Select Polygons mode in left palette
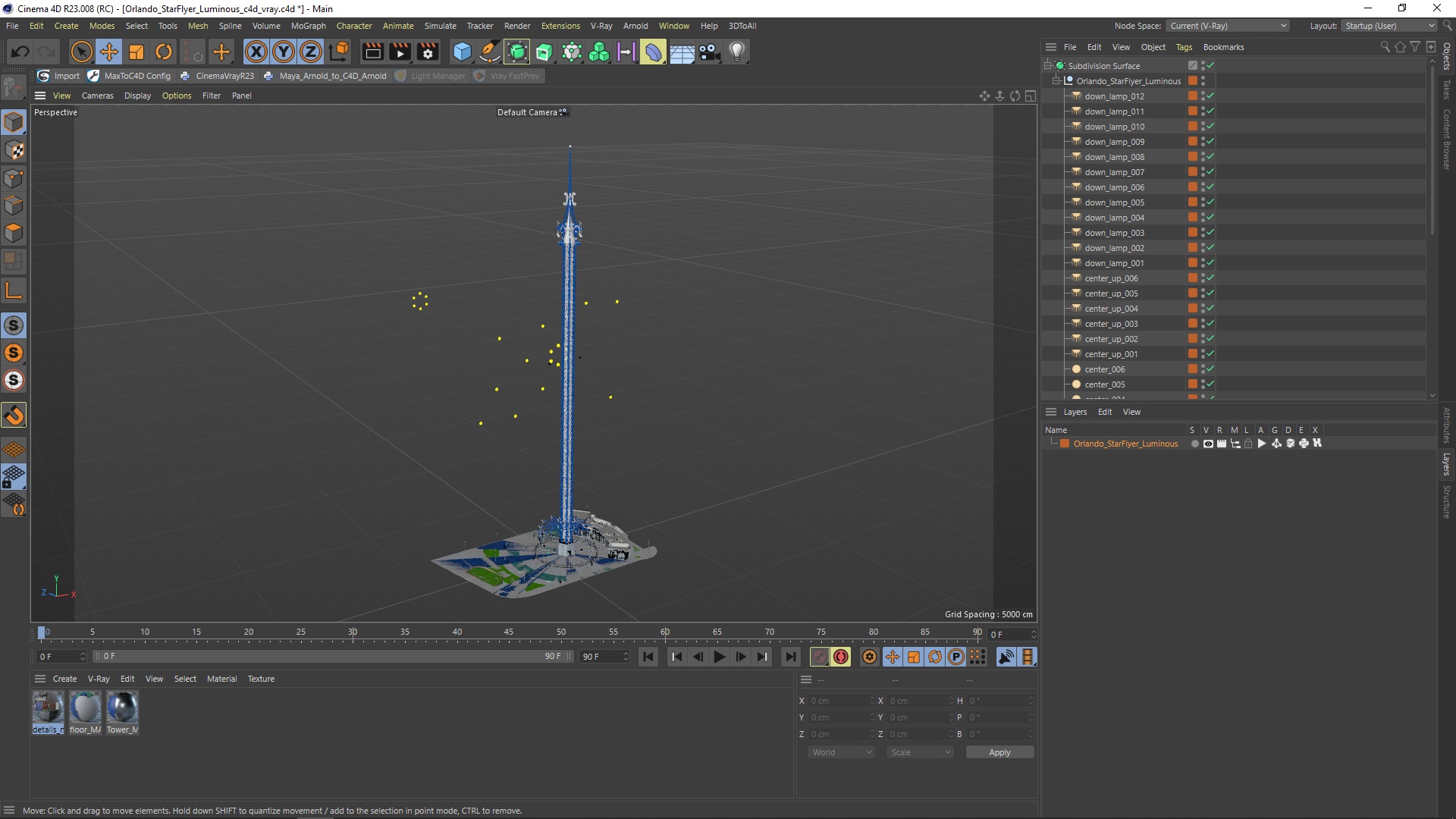The width and height of the screenshot is (1456, 819). (14, 233)
